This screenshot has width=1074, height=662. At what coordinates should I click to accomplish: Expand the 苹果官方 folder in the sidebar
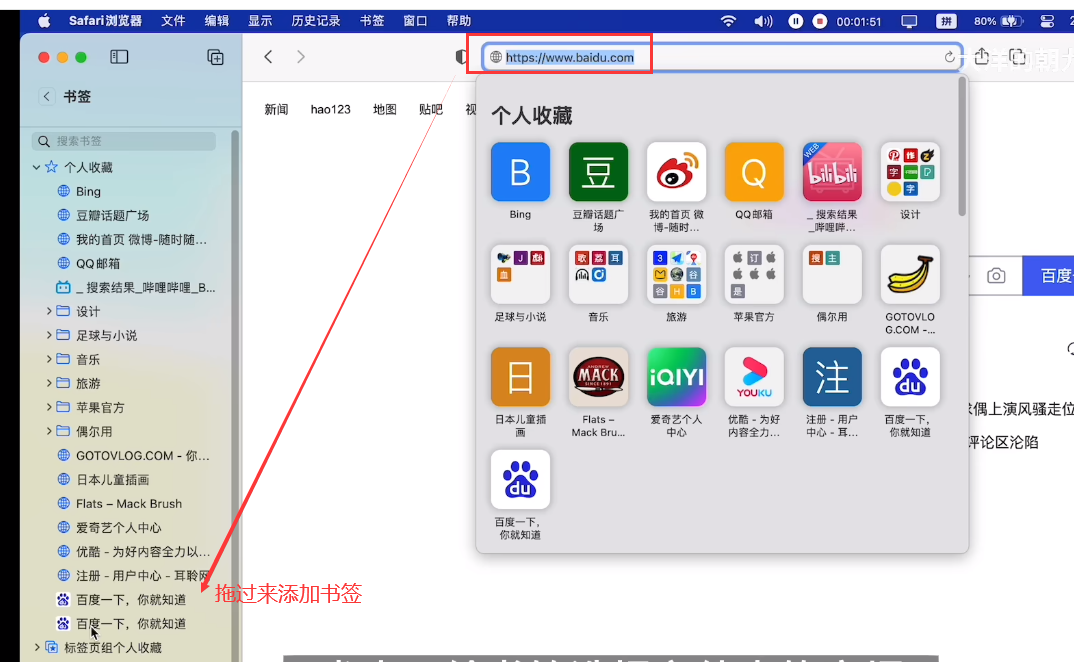49,407
